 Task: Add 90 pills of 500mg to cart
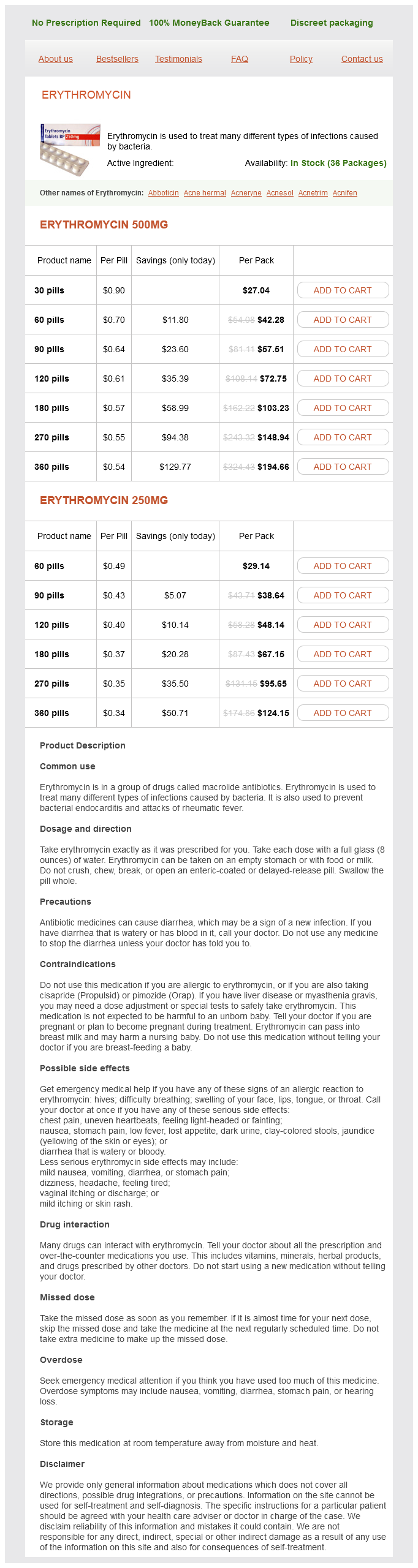coord(343,349)
